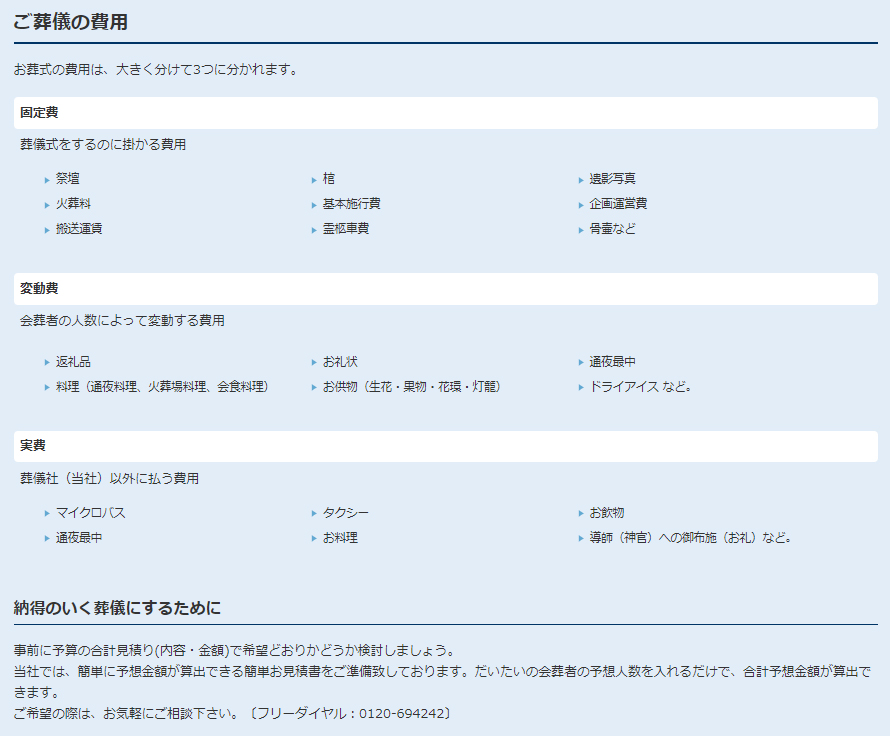Click the arrow bullet next to マイクロバス

click(47, 514)
